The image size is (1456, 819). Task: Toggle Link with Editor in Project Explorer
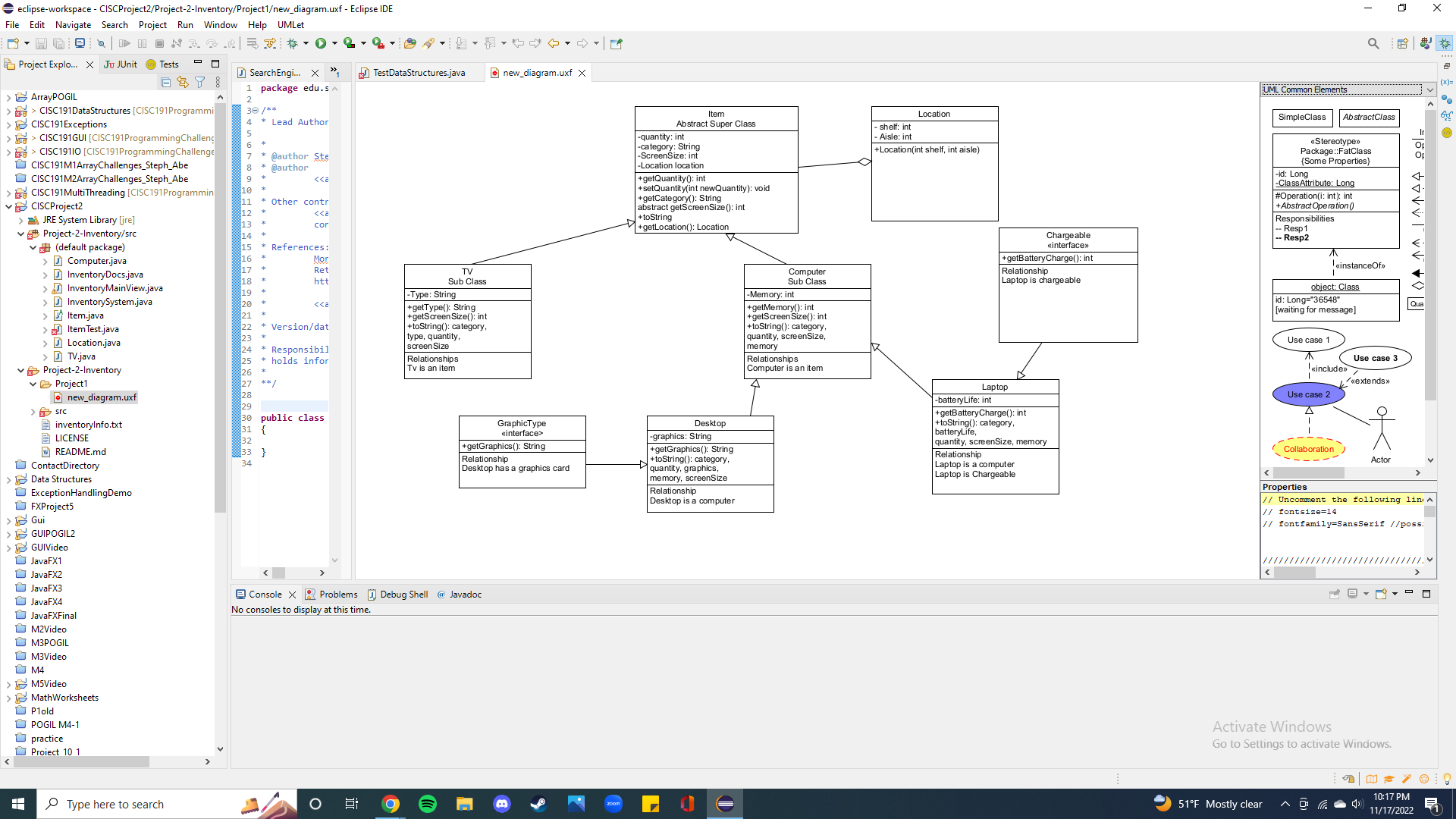pyautogui.click(x=183, y=82)
